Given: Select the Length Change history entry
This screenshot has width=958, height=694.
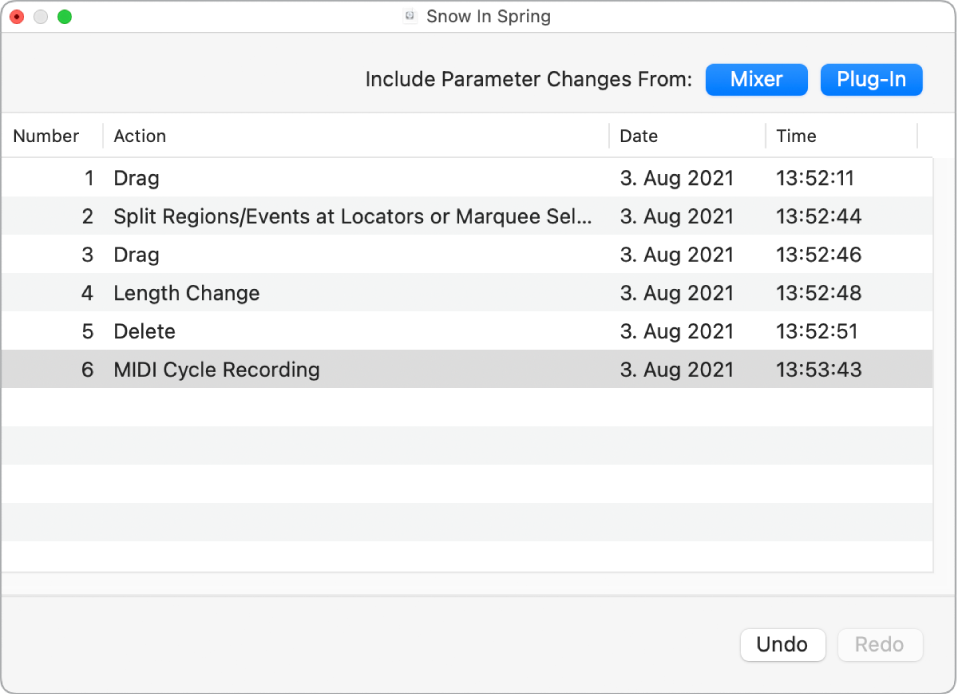Looking at the screenshot, I should [186, 293].
